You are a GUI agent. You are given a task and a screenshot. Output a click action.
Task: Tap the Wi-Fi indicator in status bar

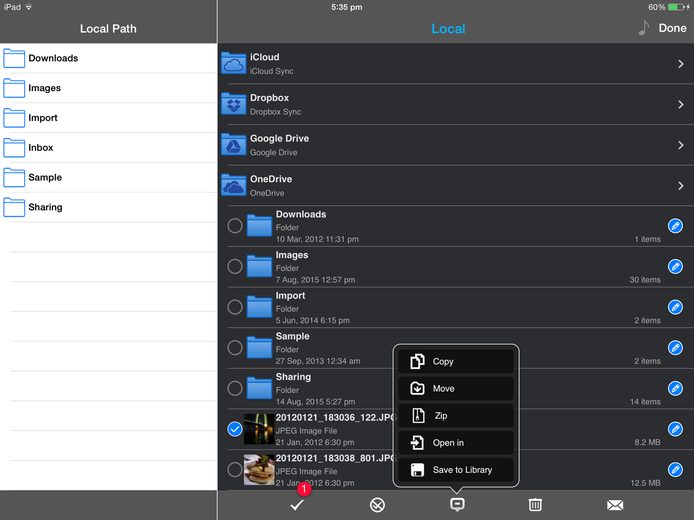(29, 7)
